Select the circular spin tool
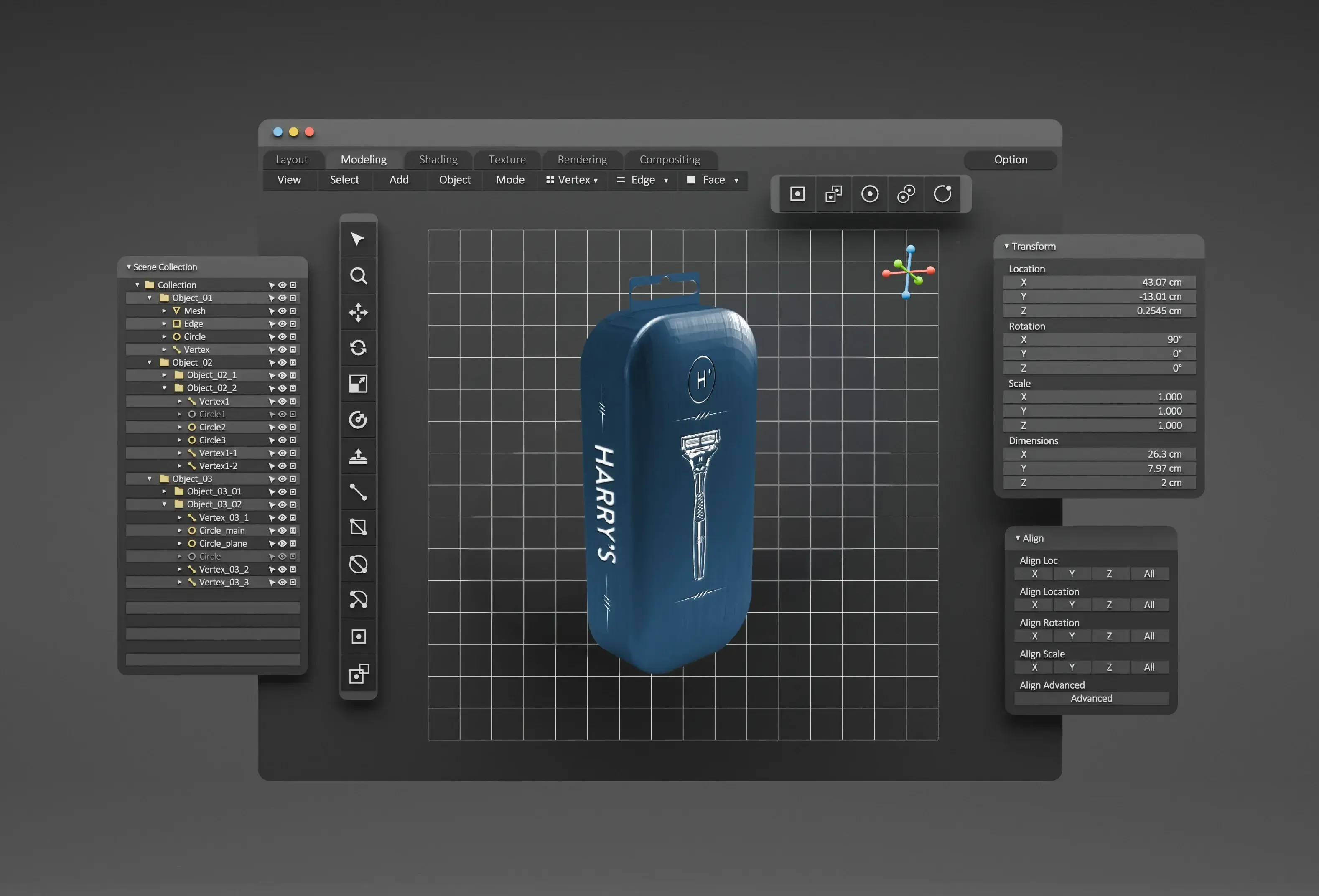 (x=358, y=420)
